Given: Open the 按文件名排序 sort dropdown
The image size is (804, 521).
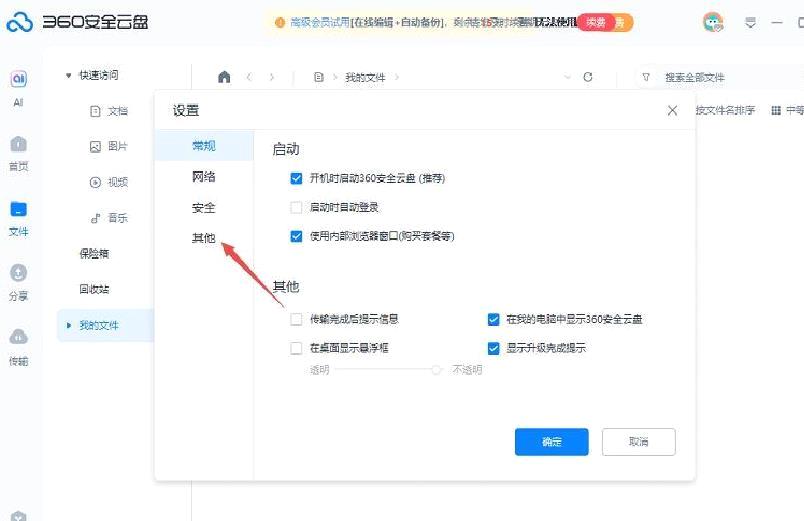Looking at the screenshot, I should (725, 110).
